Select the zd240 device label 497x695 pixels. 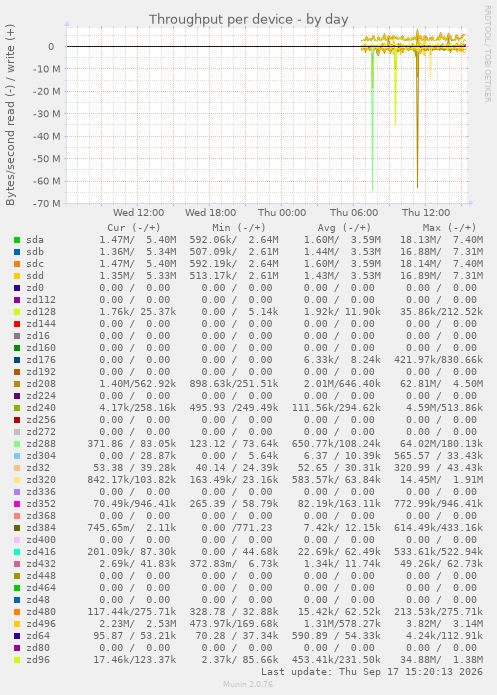(x=41, y=408)
